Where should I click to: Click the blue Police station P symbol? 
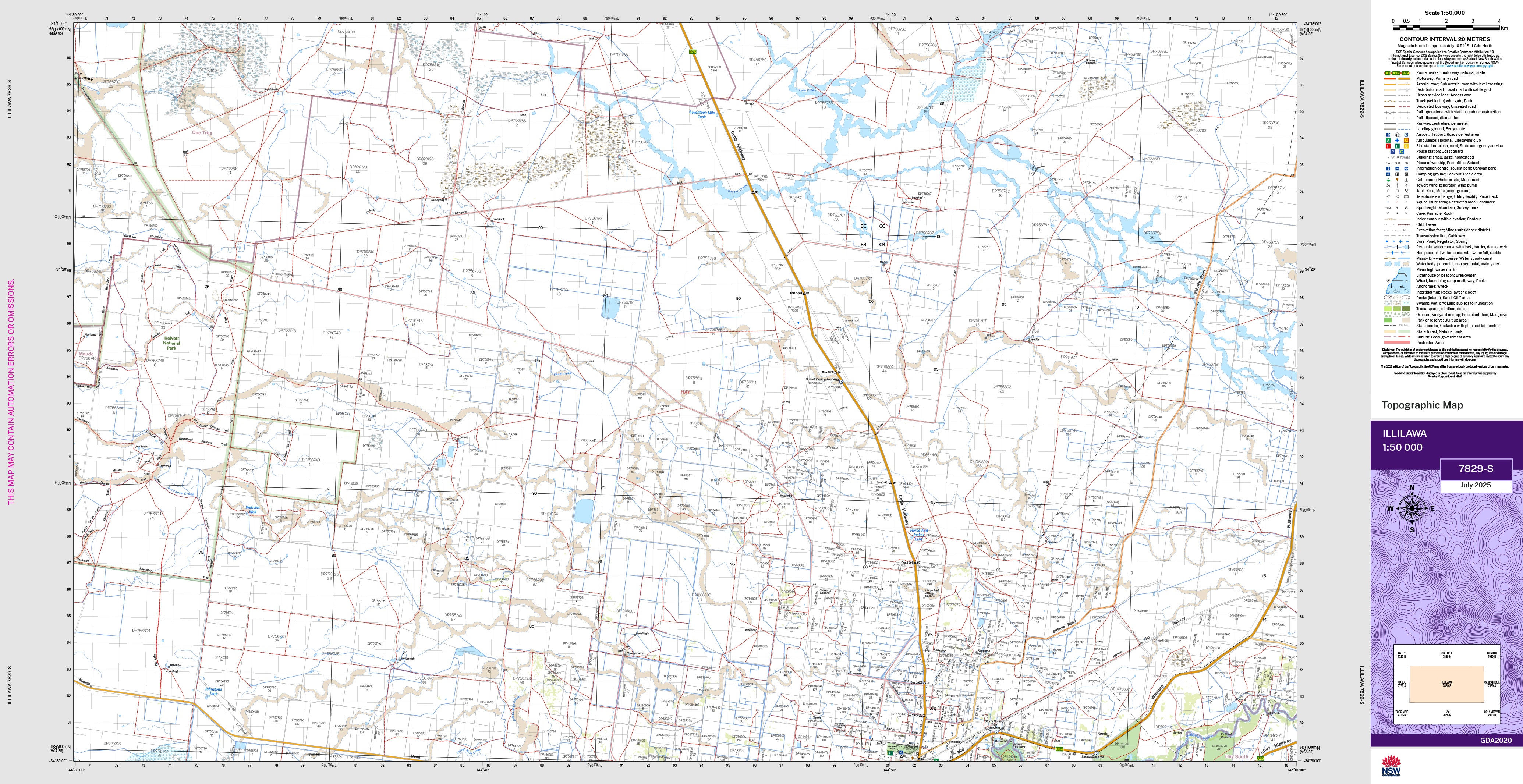tap(1393, 152)
